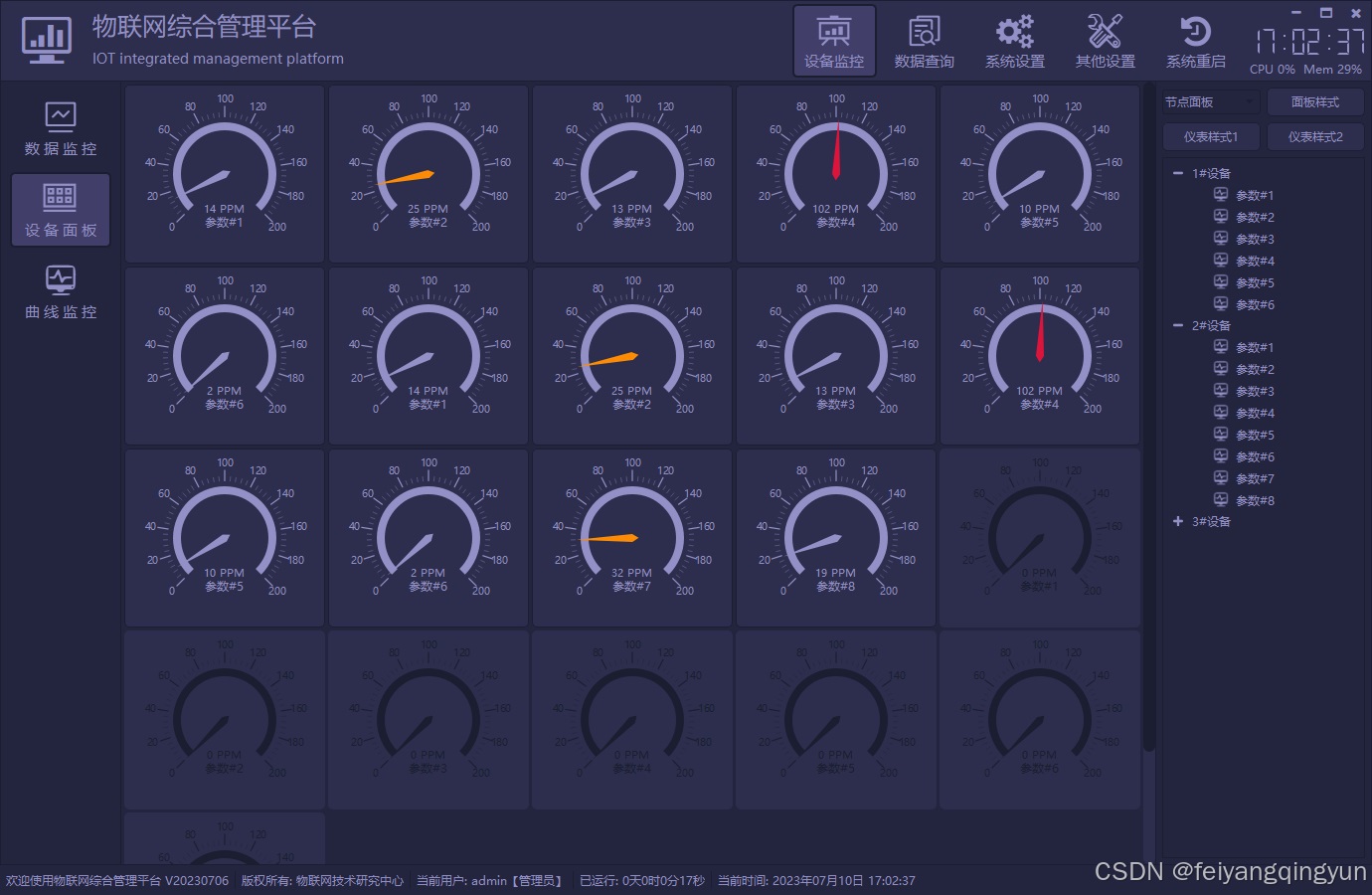Apply 仪表样式2 gauge style
Image resolution: width=1372 pixels, height=895 pixels.
[1315, 137]
